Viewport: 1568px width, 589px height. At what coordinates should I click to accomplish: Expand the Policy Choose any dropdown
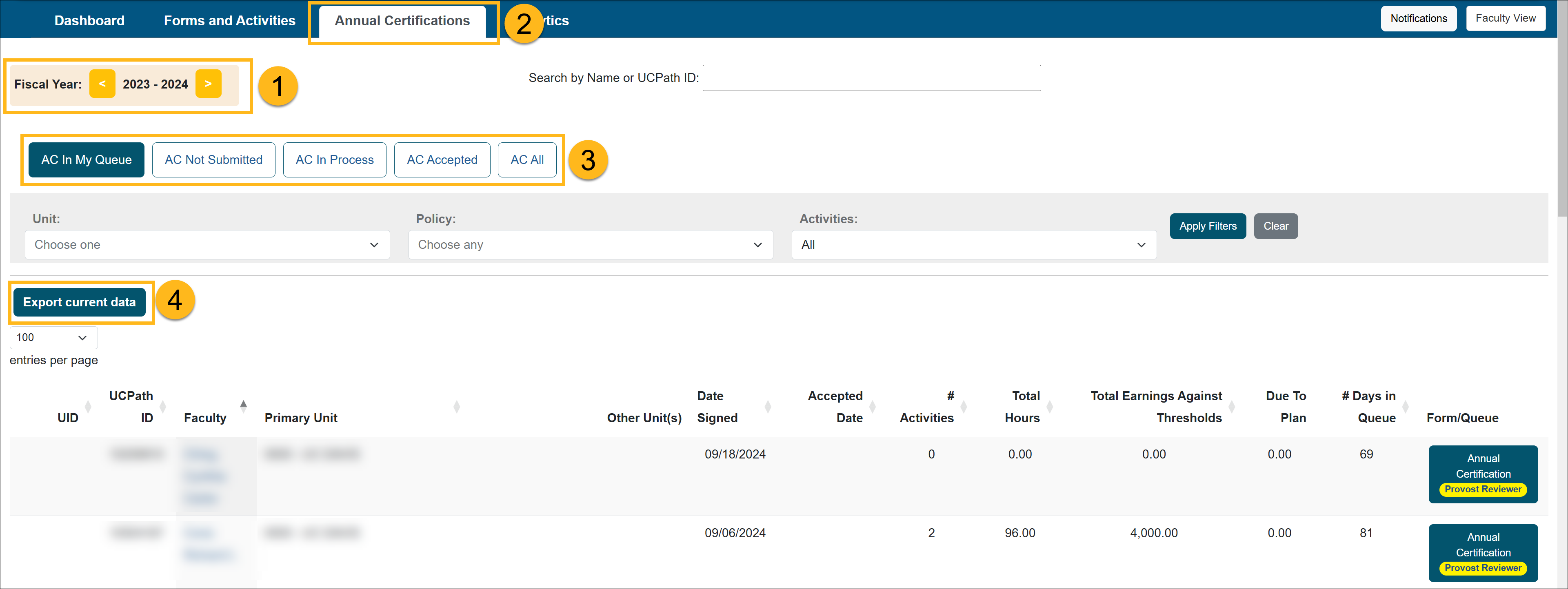pos(591,245)
